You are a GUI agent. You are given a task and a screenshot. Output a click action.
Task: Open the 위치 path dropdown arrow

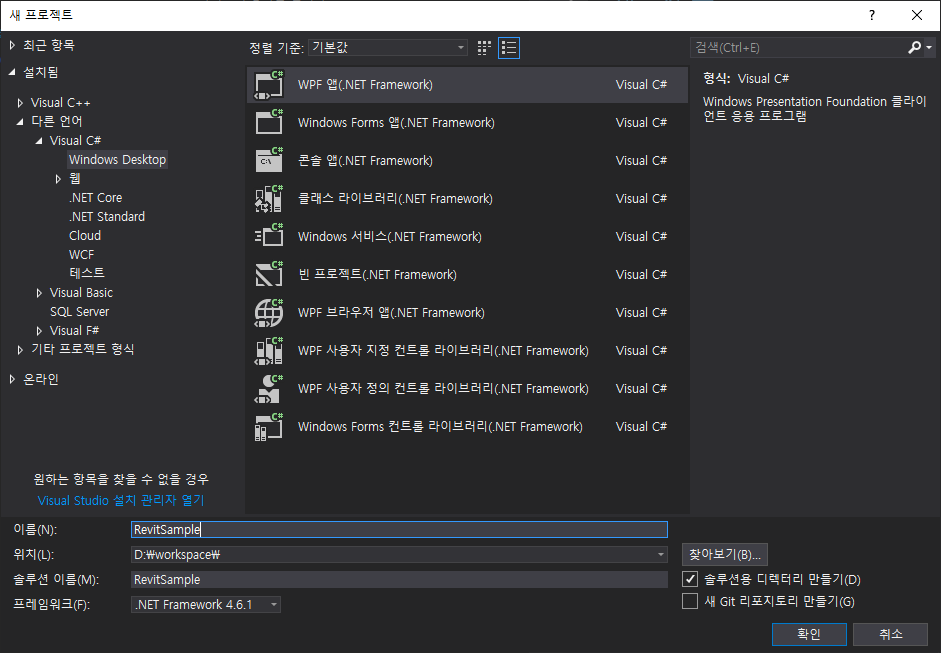(660, 555)
